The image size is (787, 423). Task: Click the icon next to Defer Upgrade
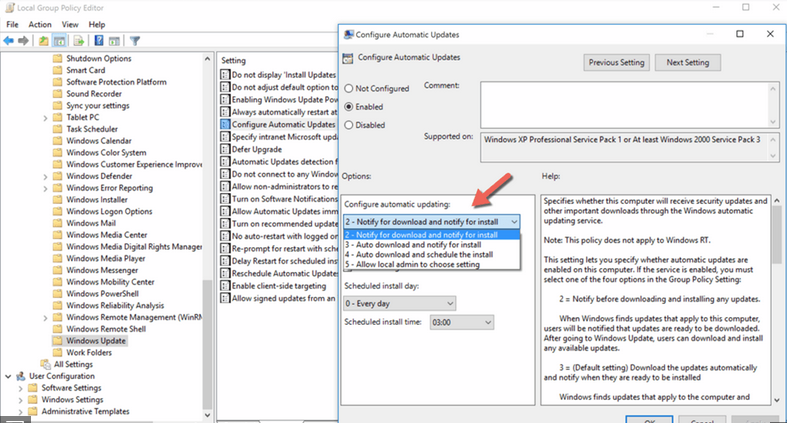coord(225,149)
